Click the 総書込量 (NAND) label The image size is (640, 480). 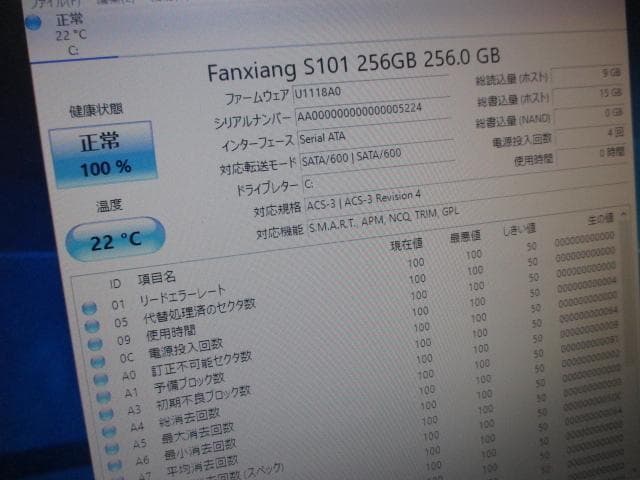pyautogui.click(x=513, y=121)
